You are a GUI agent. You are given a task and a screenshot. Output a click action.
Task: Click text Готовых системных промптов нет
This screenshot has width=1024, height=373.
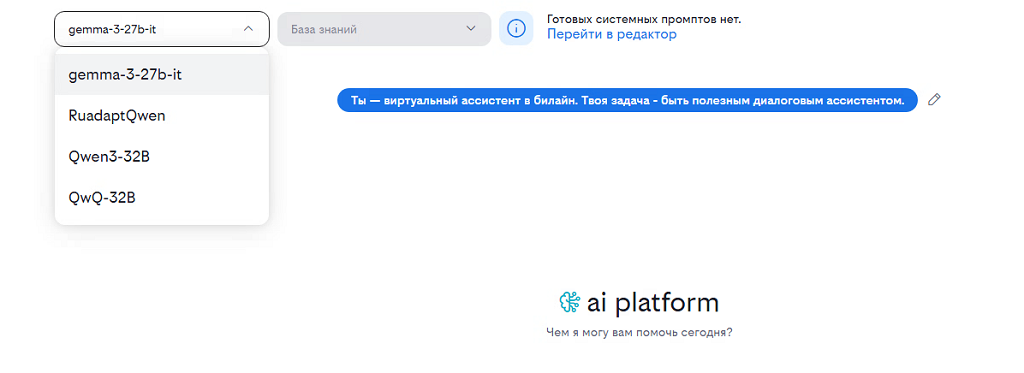pyautogui.click(x=644, y=19)
